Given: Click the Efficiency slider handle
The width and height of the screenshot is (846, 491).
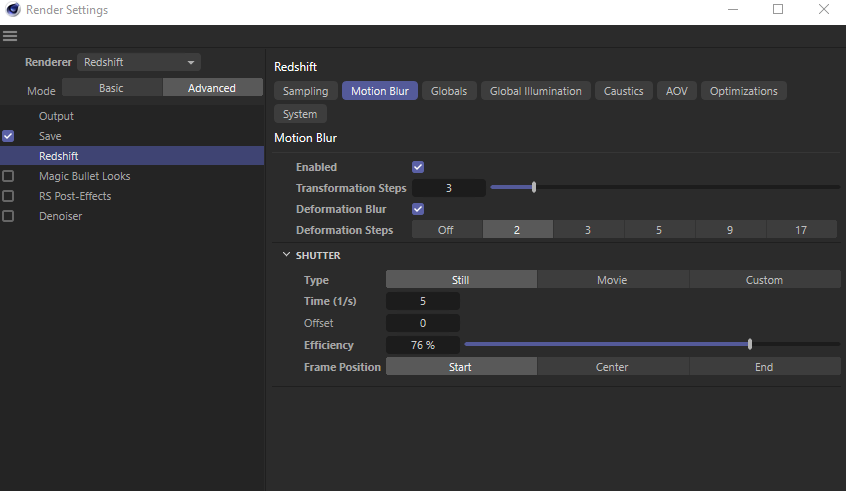Looking at the screenshot, I should pos(750,344).
